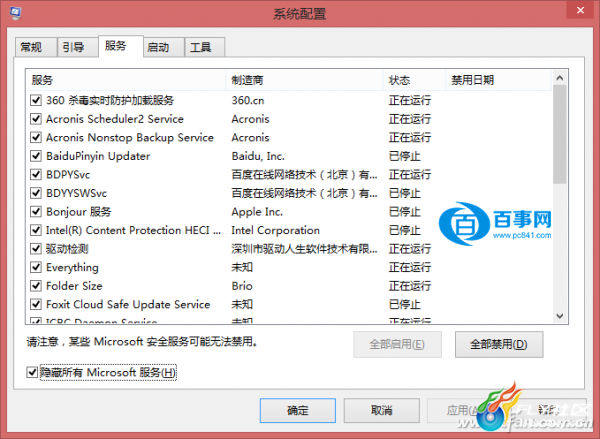Click 已停止 status of BaiduPinyin Updater
Screen dimensions: 600x439
[404, 156]
